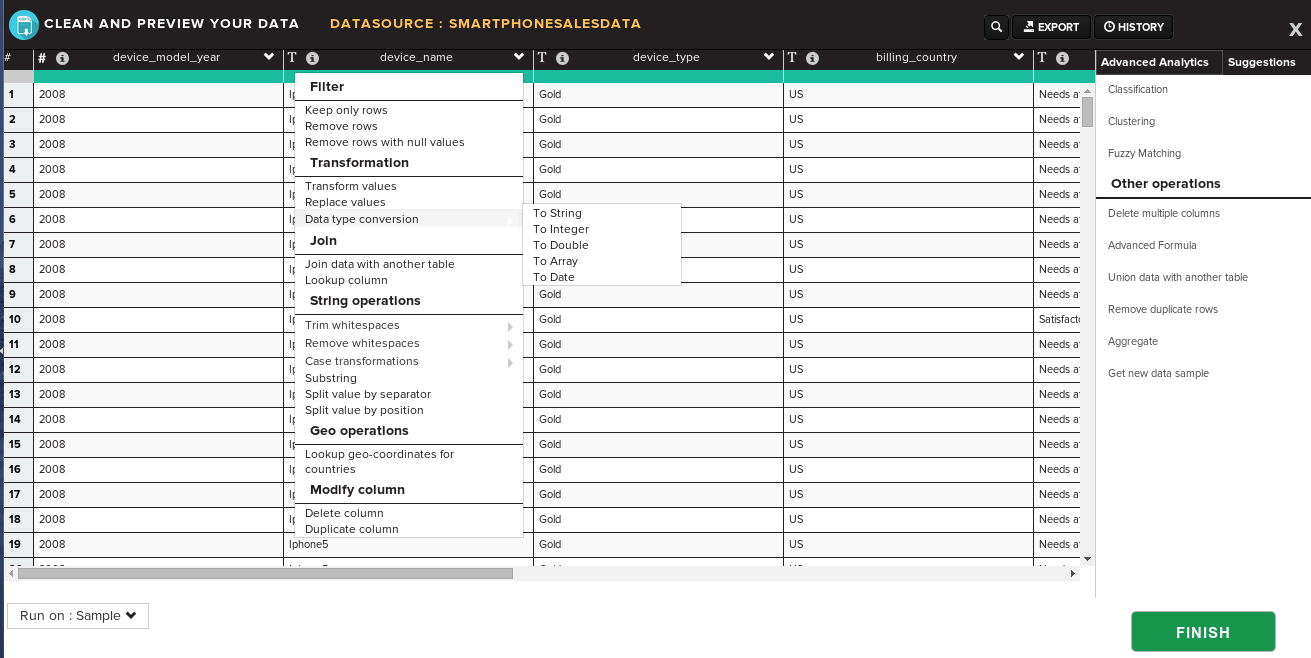Click the text type icon of billing_country
1311x658 pixels.
point(792,58)
